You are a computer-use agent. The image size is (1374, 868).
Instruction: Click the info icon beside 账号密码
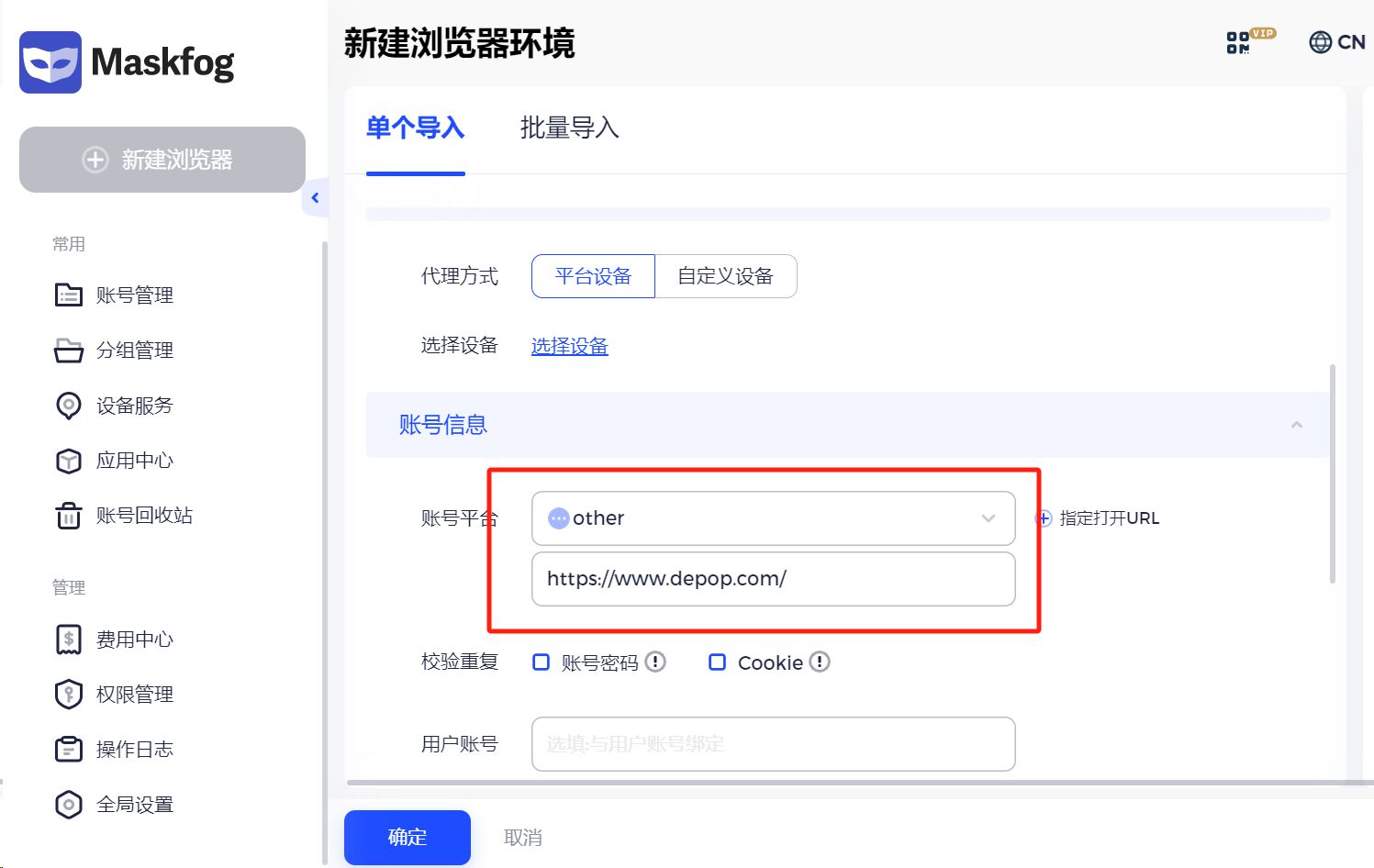pyautogui.click(x=655, y=662)
